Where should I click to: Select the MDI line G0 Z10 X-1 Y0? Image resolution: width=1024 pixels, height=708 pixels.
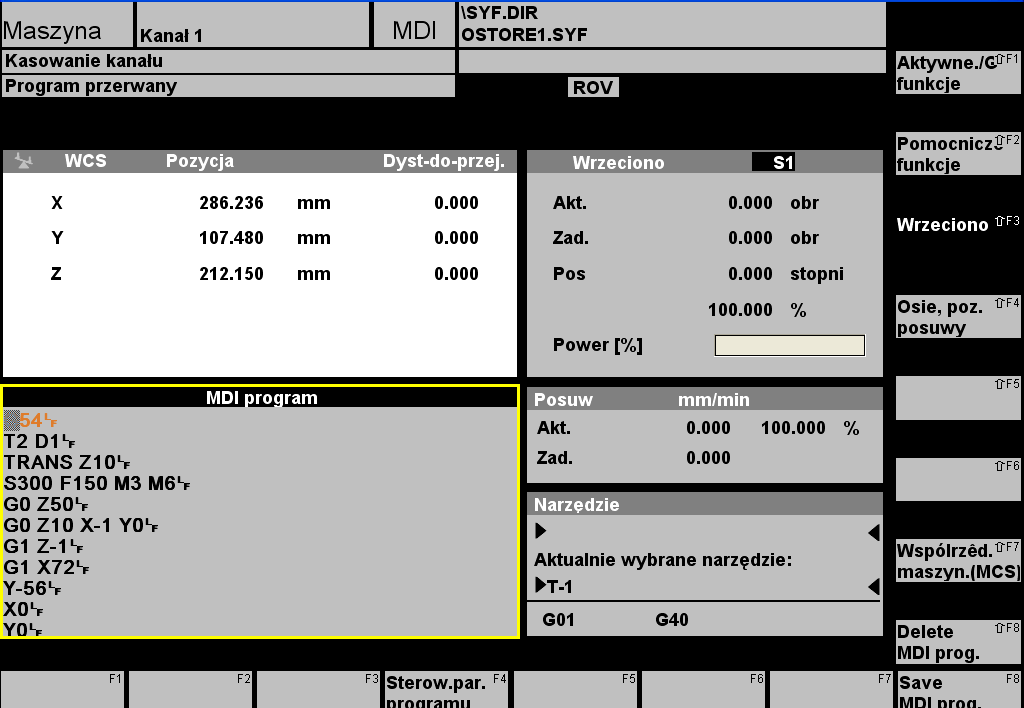pyautogui.click(x=80, y=525)
